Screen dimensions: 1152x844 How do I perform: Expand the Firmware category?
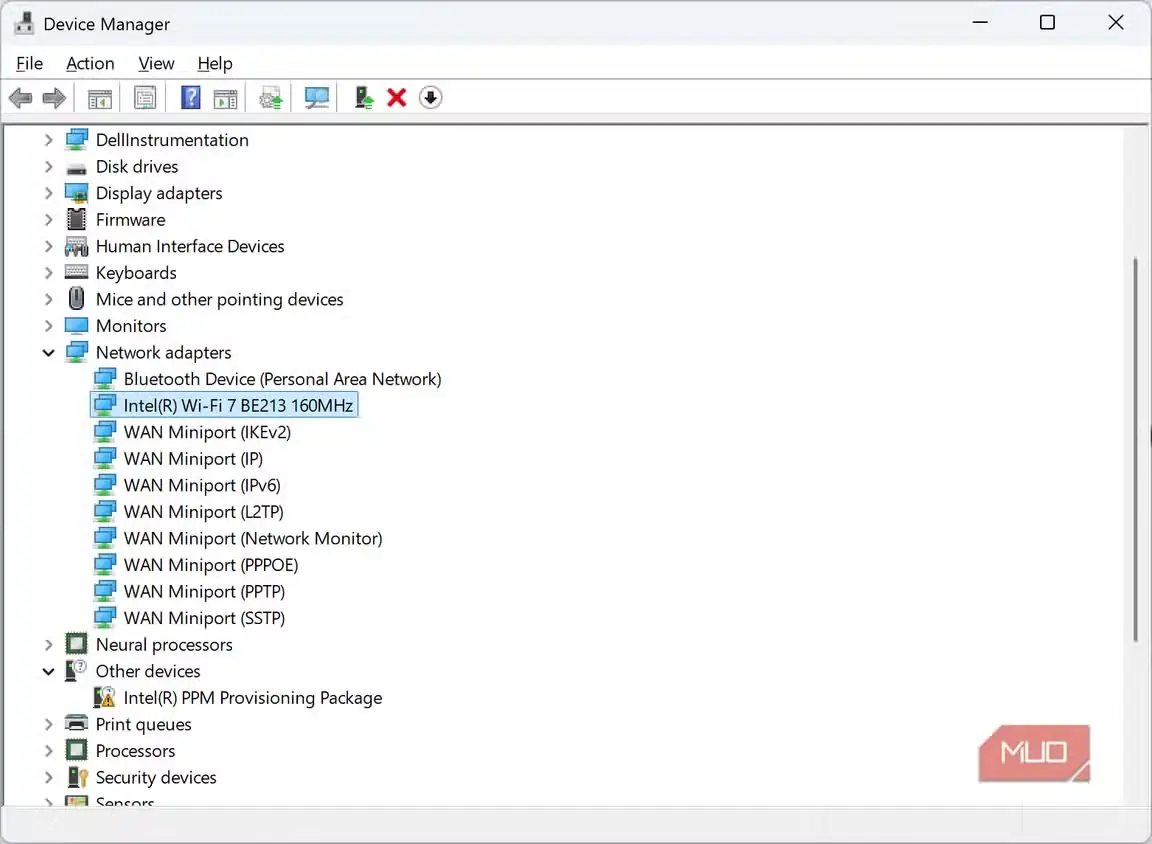coord(48,220)
